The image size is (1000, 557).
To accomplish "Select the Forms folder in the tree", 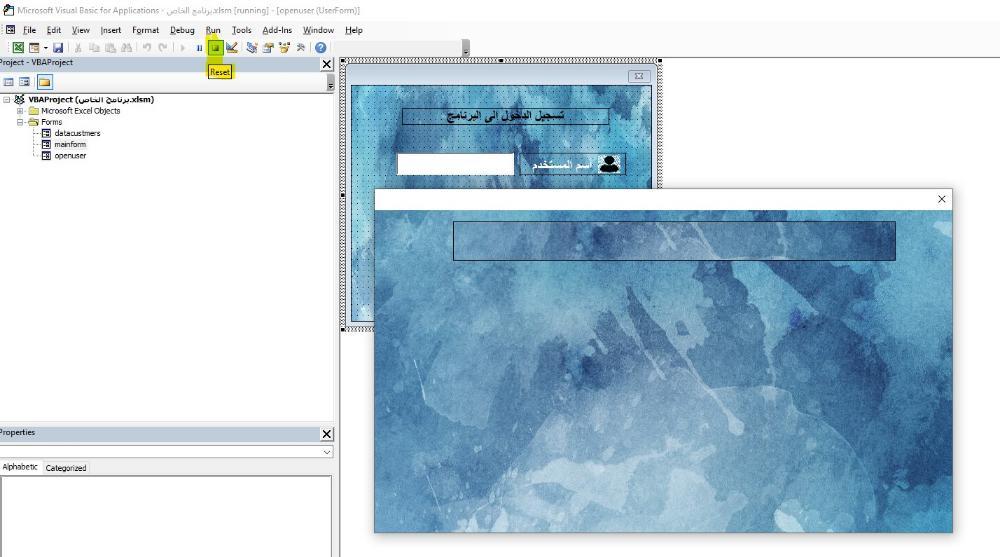I will [52, 122].
